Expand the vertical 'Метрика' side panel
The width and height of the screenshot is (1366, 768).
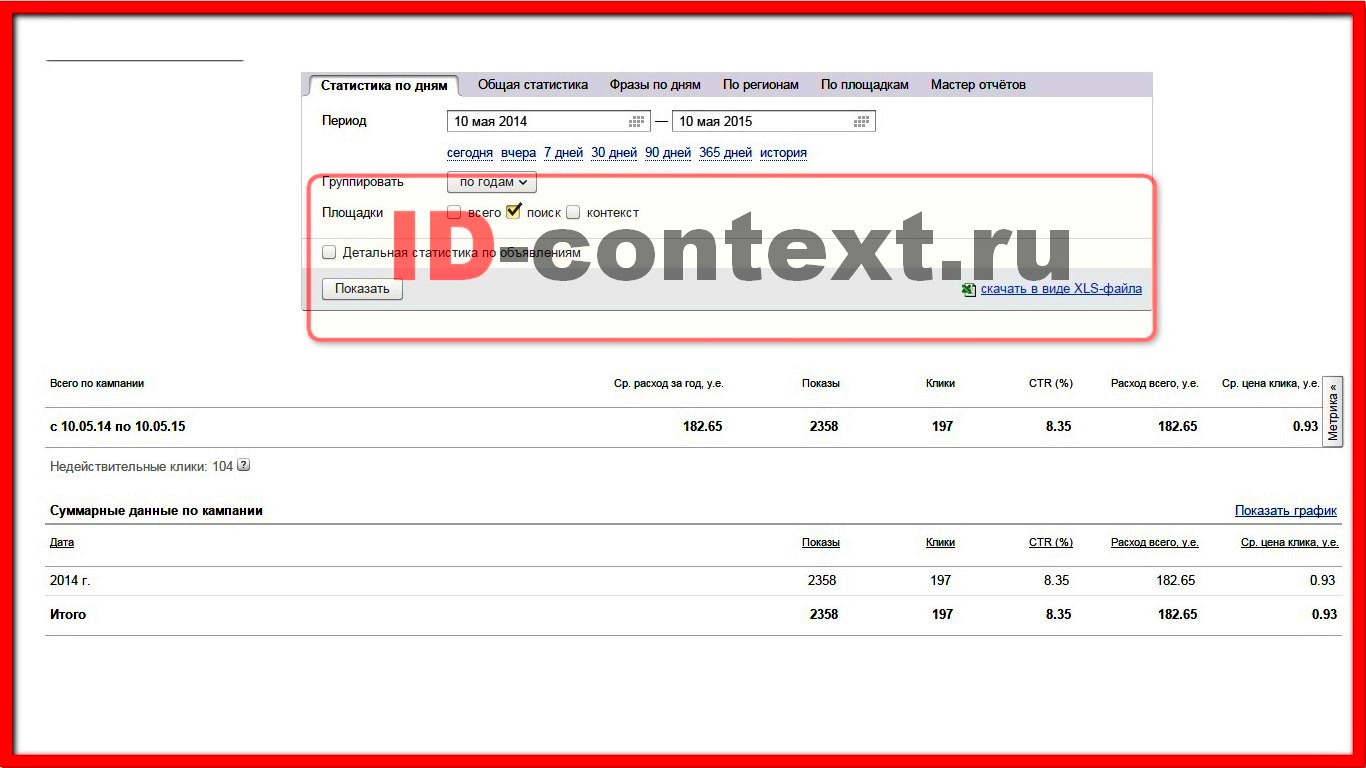coord(1332,412)
